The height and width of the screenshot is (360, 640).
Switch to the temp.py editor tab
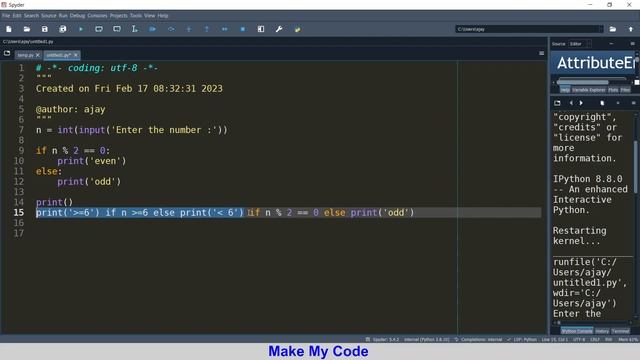pos(25,55)
